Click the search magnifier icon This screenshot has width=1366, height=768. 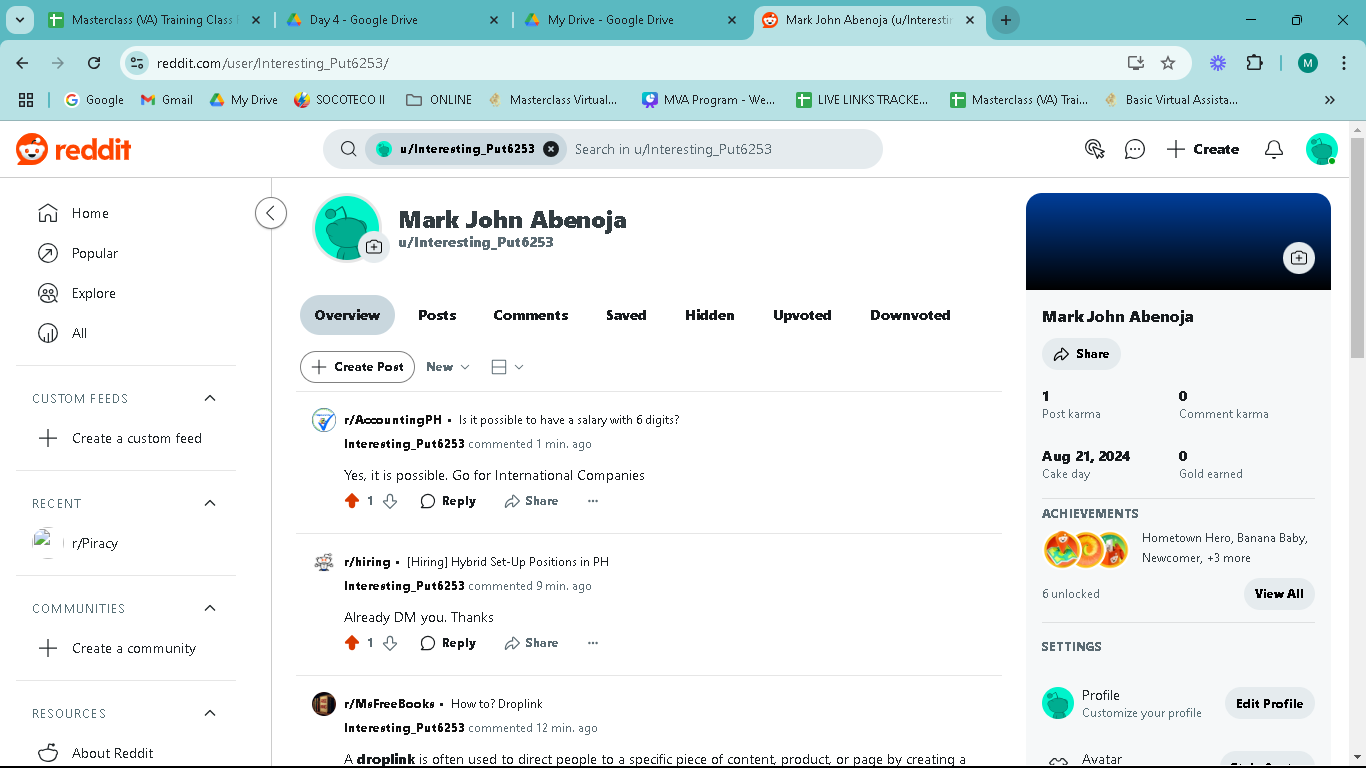(x=348, y=149)
